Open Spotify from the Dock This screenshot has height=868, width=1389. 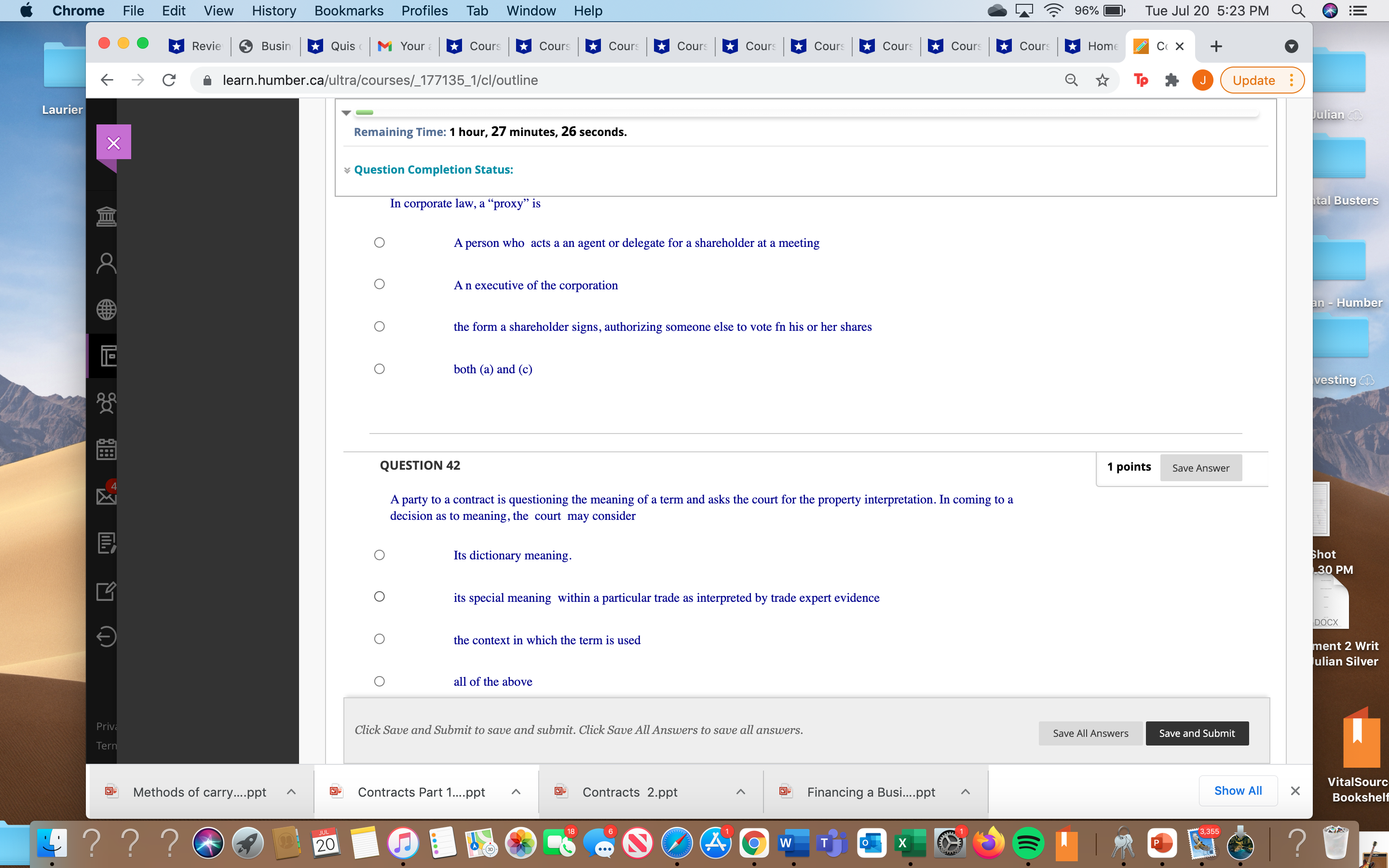point(1028,843)
